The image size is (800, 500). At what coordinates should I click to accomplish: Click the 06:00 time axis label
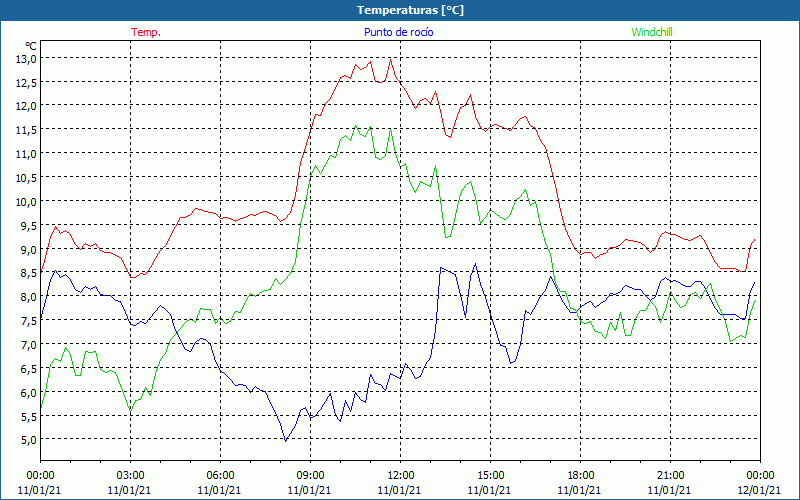(220, 475)
